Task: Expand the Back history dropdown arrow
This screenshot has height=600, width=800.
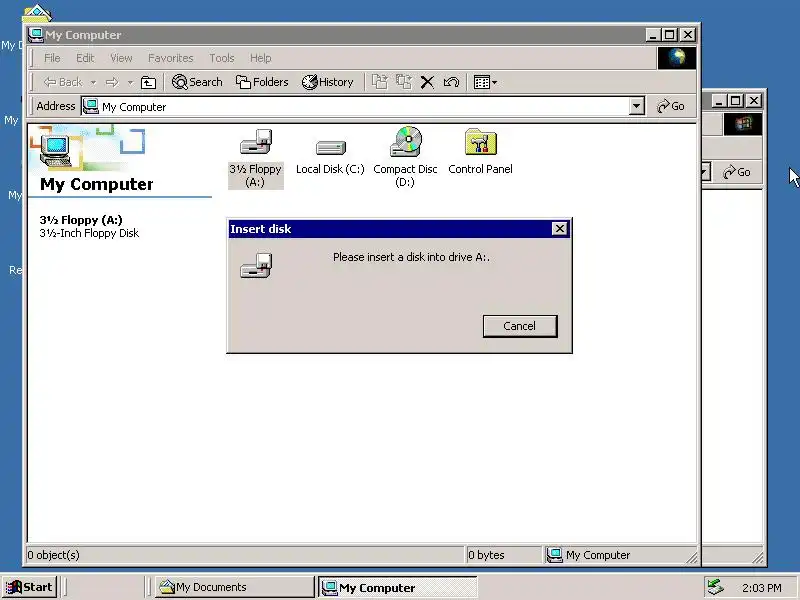Action: pos(93,82)
